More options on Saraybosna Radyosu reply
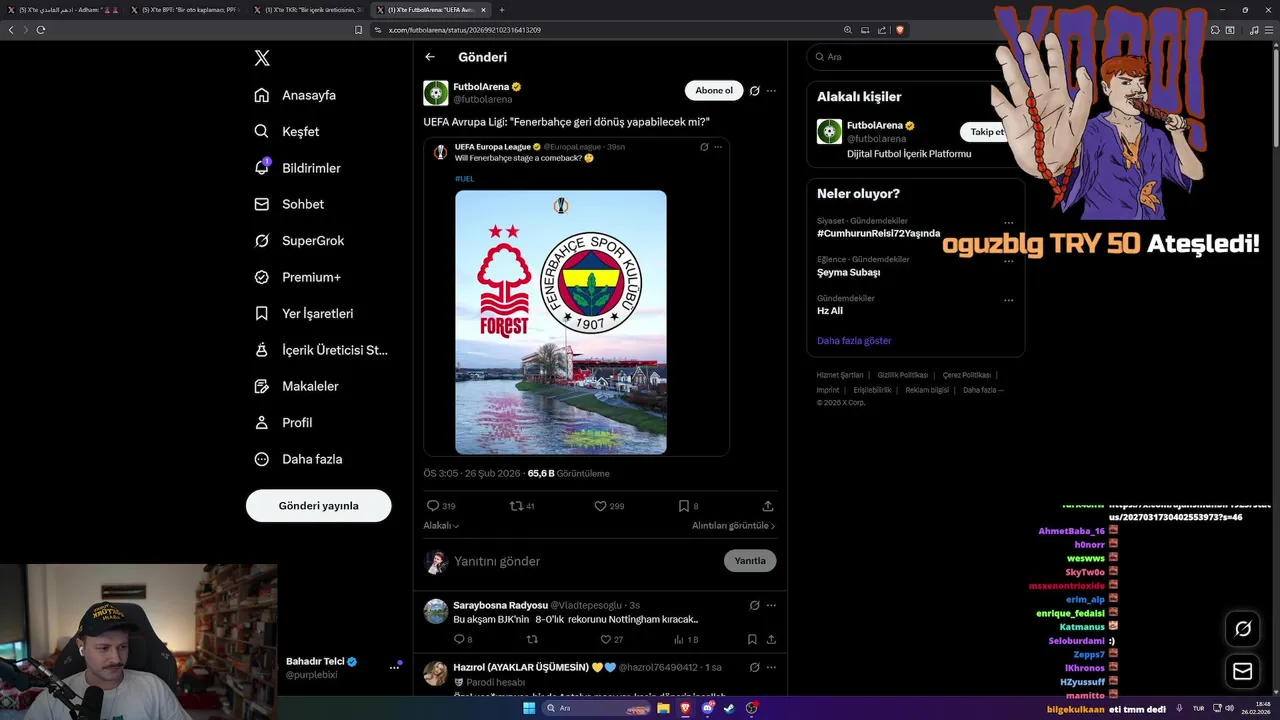The image size is (1280, 720). point(771,605)
